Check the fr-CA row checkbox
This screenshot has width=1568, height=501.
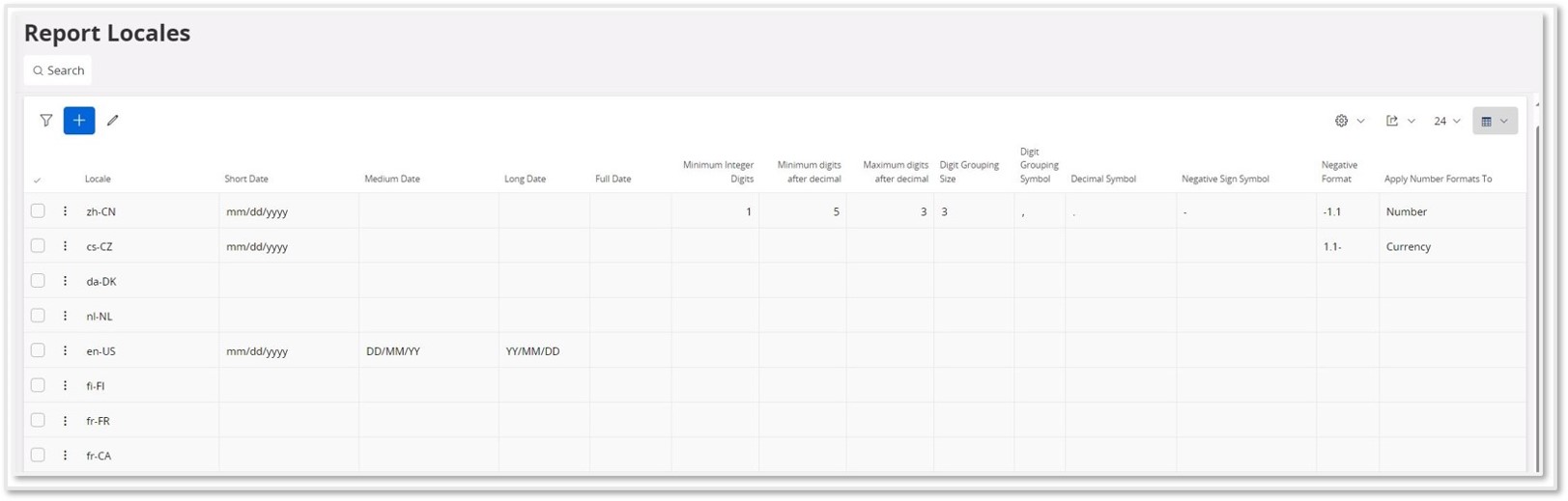[x=38, y=455]
